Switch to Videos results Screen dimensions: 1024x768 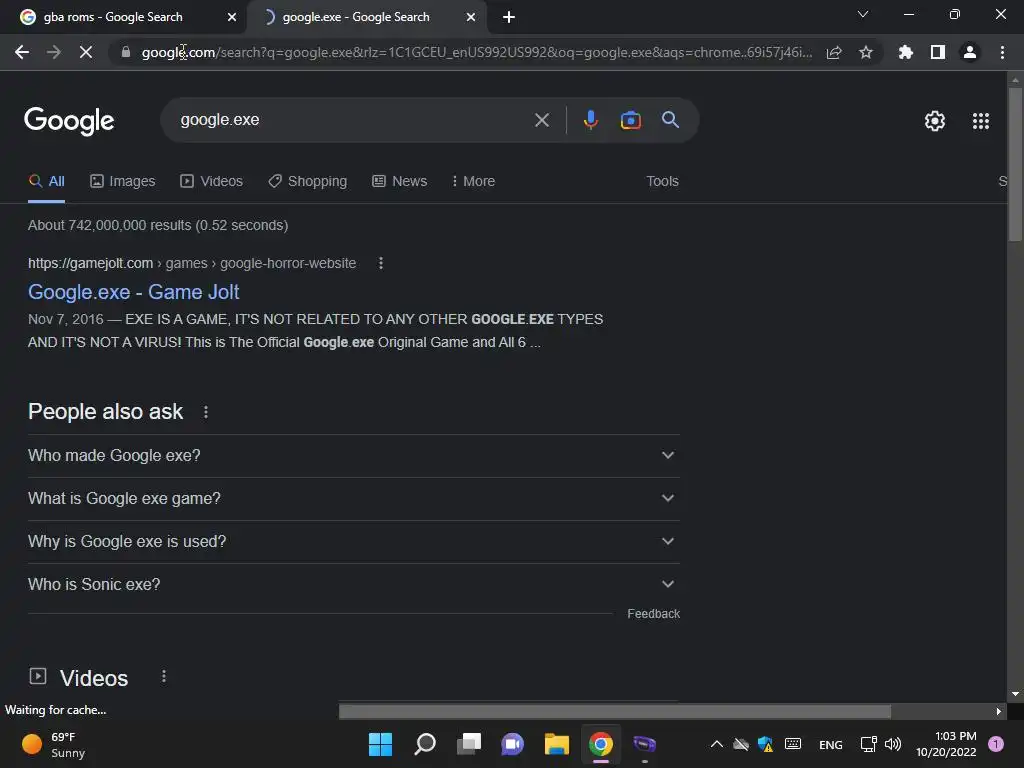(x=212, y=182)
